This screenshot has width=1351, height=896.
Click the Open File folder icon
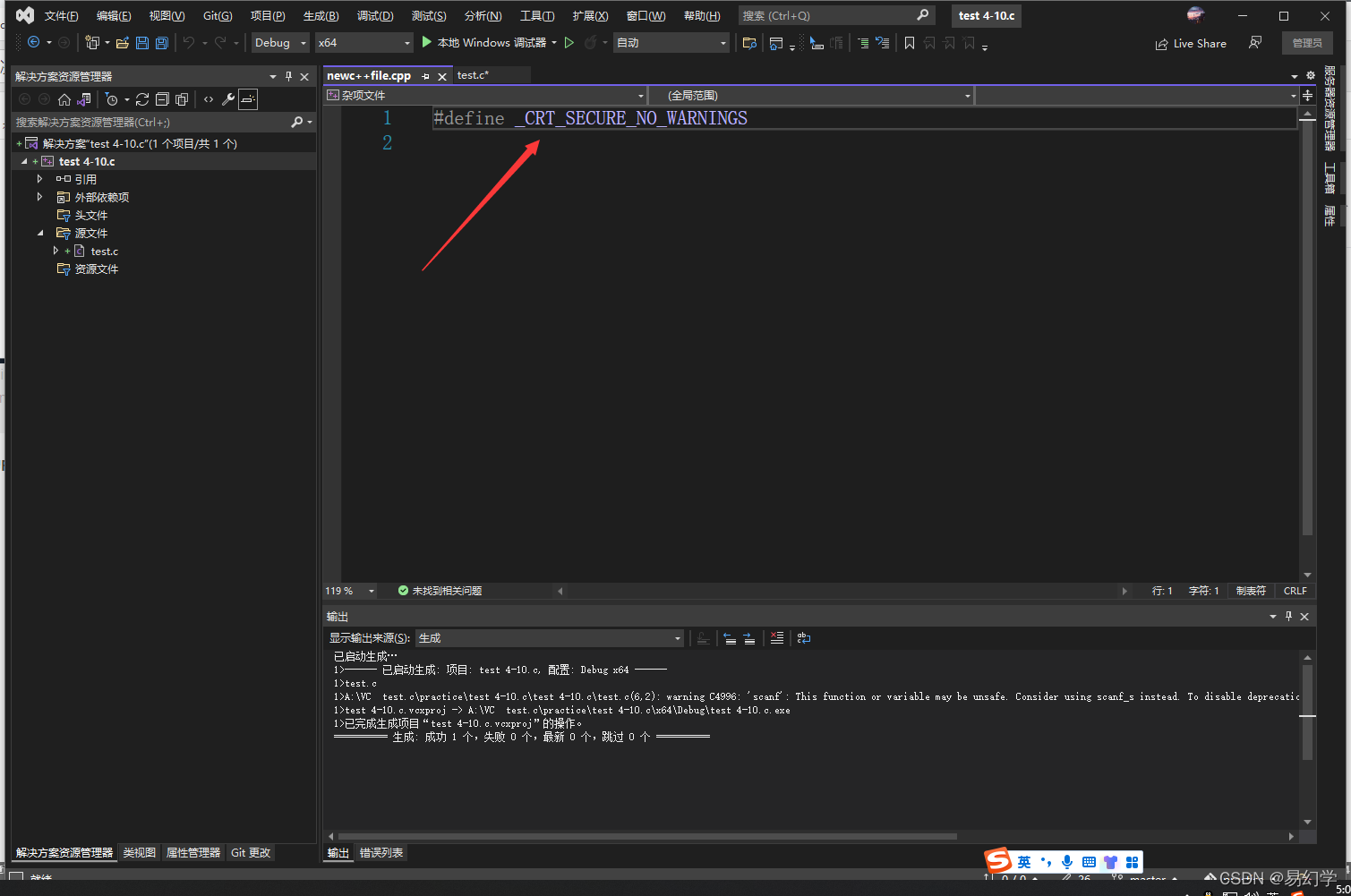click(123, 42)
